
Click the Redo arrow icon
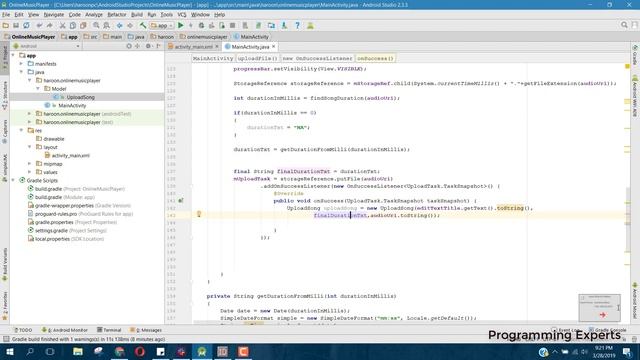tap(50, 25)
